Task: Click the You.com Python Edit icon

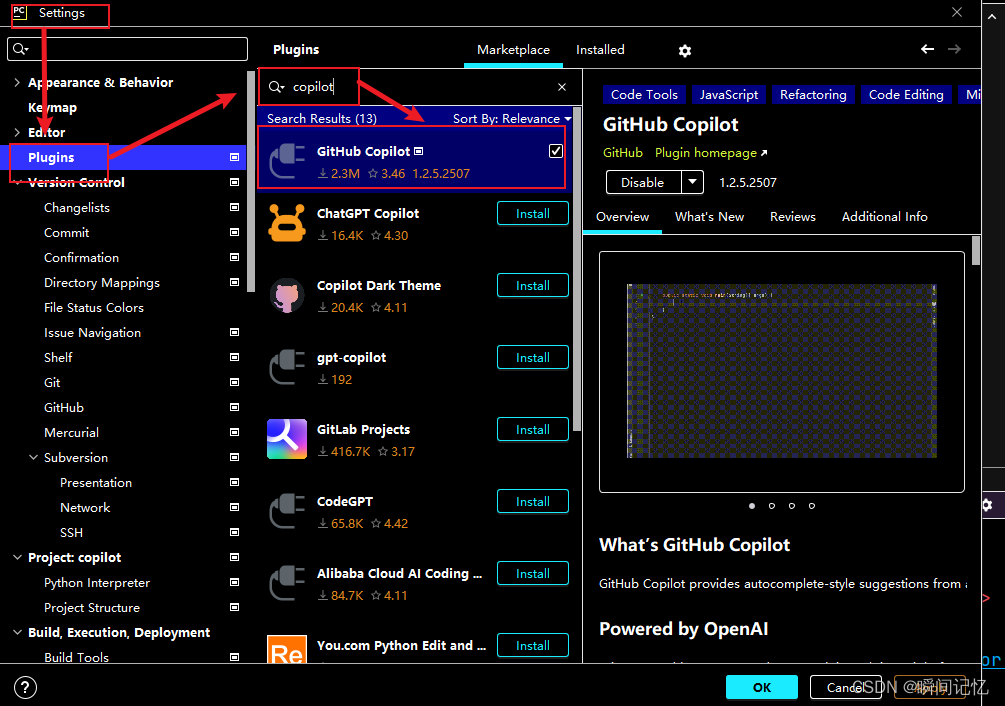Action: click(x=287, y=649)
